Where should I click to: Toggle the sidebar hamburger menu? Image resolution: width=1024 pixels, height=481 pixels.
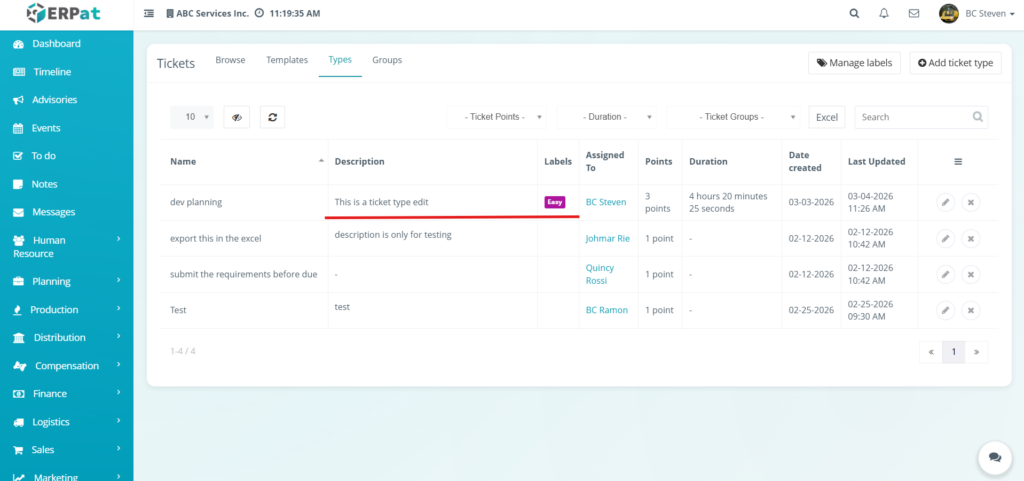(149, 14)
